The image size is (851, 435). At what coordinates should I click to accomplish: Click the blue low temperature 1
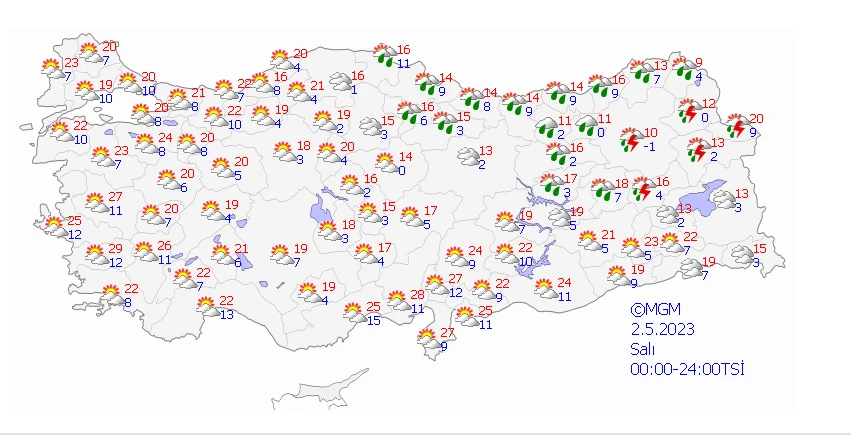click(354, 90)
